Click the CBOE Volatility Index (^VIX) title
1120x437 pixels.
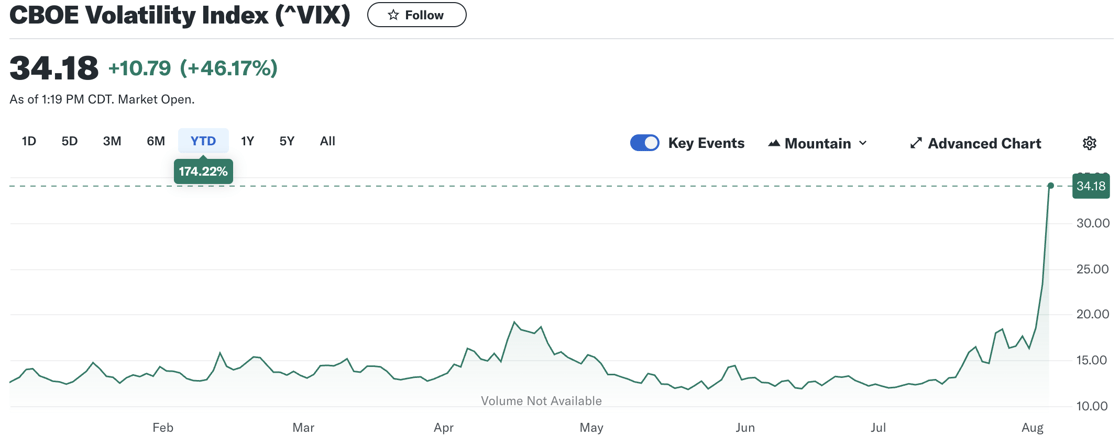(180, 15)
